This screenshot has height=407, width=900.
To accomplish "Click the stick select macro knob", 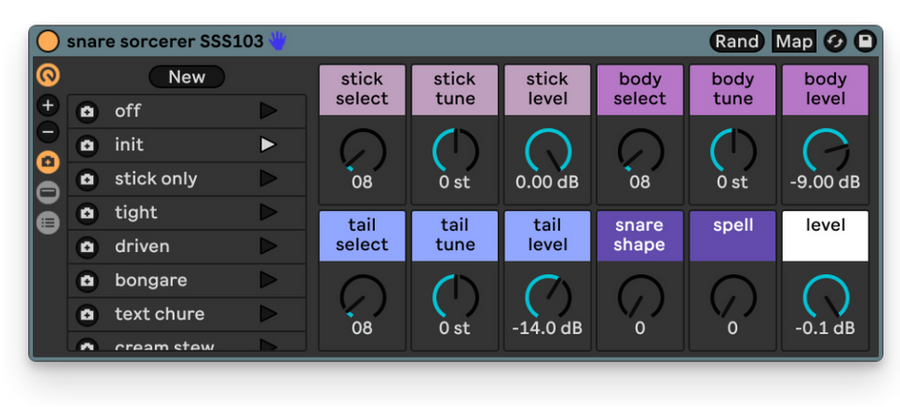I will tap(362, 151).
